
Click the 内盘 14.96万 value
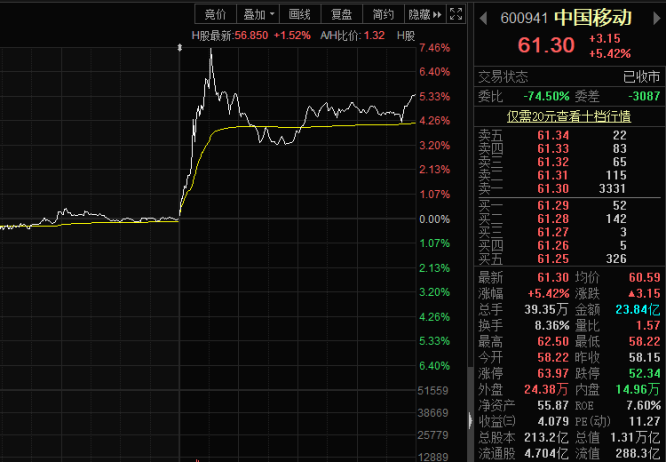638,389
